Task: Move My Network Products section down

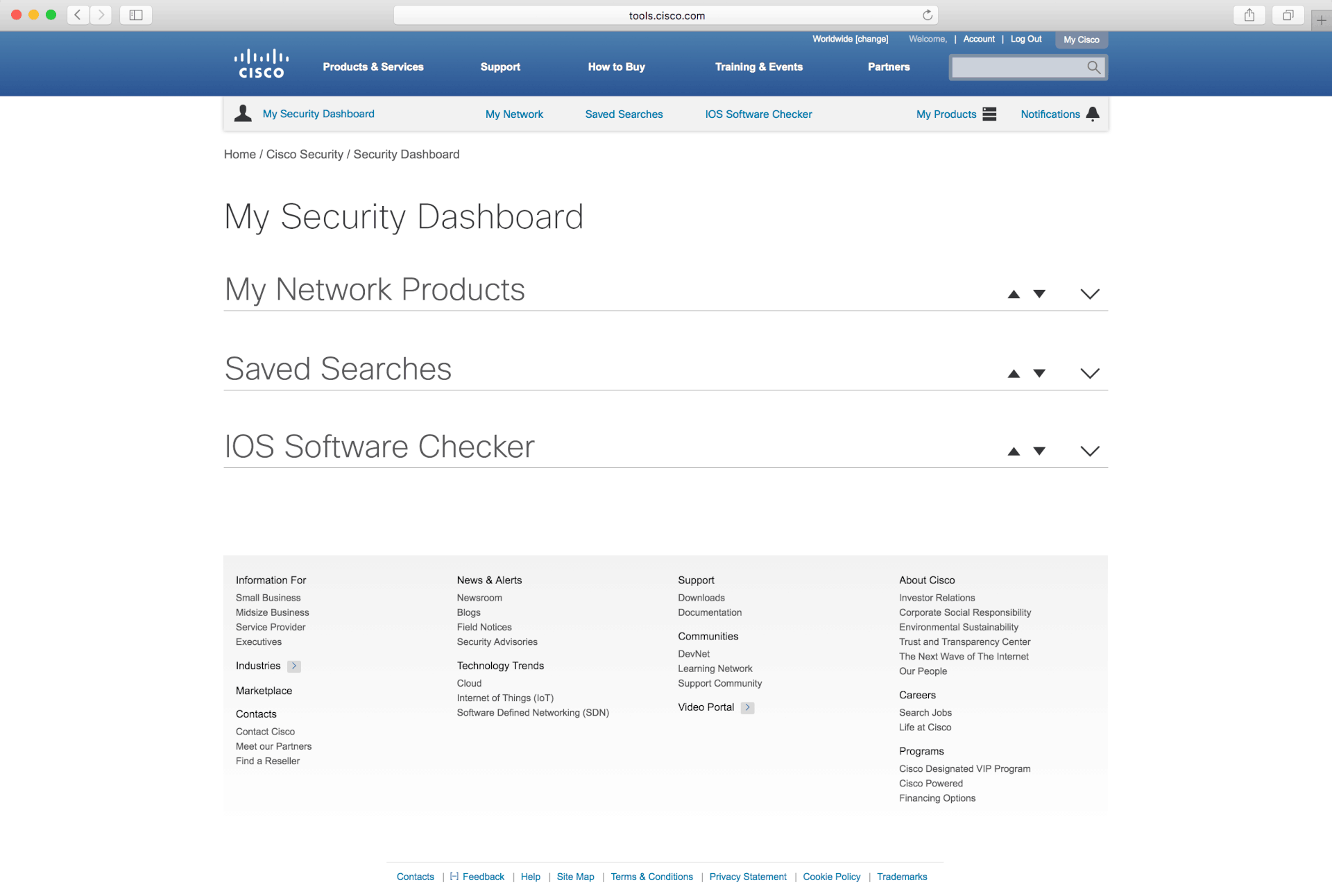Action: 1039,294
